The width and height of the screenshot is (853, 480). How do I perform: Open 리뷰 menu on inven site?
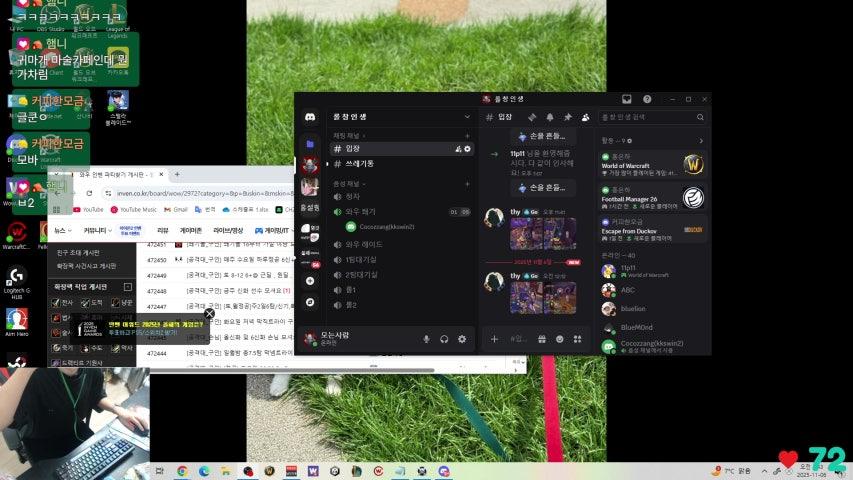(163, 231)
